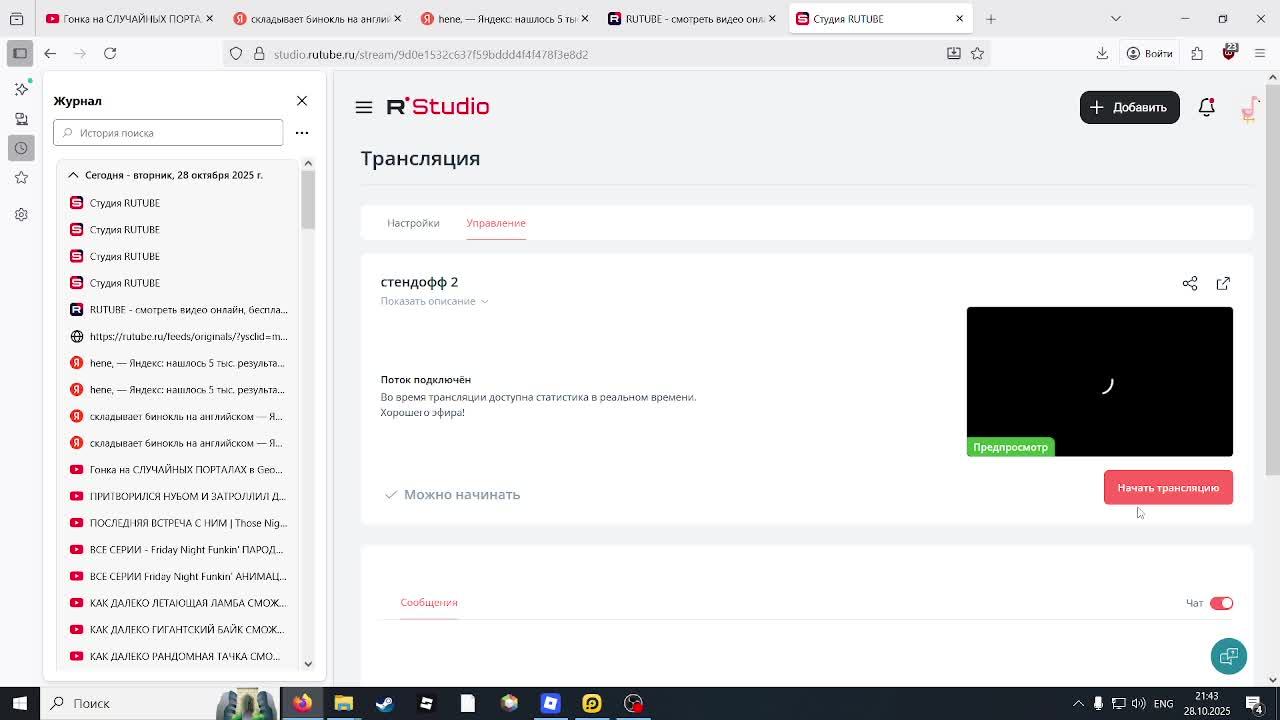The image size is (1280, 720).
Task: Switch to the hene, — Яндекс browser tab
Action: pos(504,19)
